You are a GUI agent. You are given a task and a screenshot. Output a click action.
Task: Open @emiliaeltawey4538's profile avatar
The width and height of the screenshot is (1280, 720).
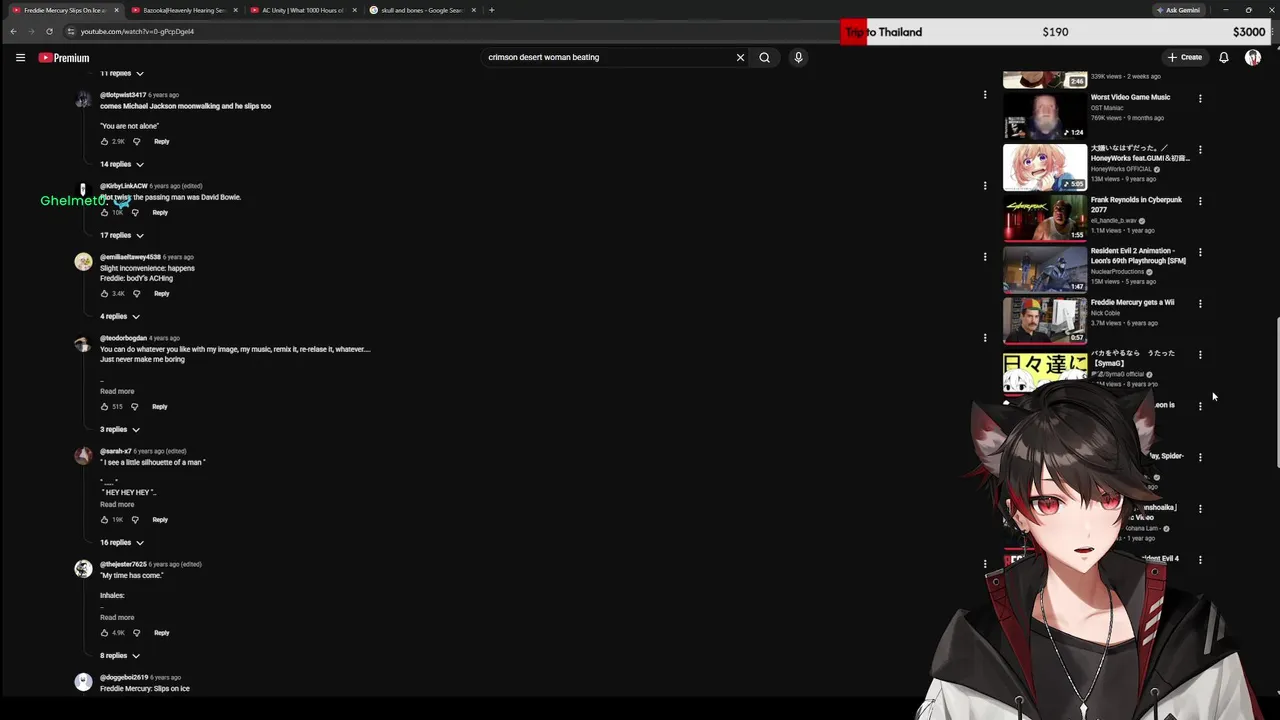click(x=83, y=262)
